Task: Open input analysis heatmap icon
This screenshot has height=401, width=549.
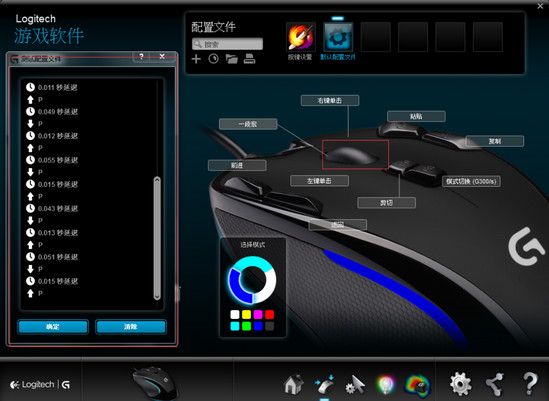Action: (x=417, y=385)
